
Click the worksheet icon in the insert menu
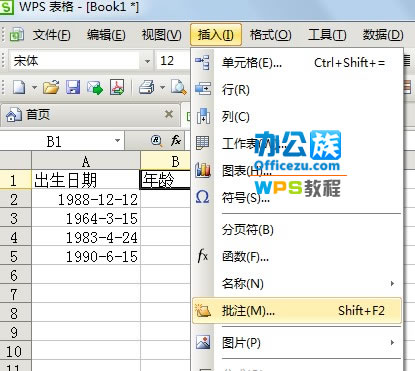(203, 143)
